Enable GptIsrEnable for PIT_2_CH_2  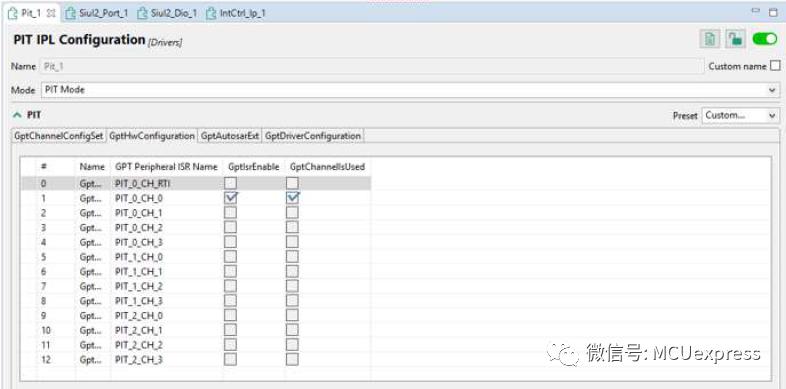coord(231,345)
